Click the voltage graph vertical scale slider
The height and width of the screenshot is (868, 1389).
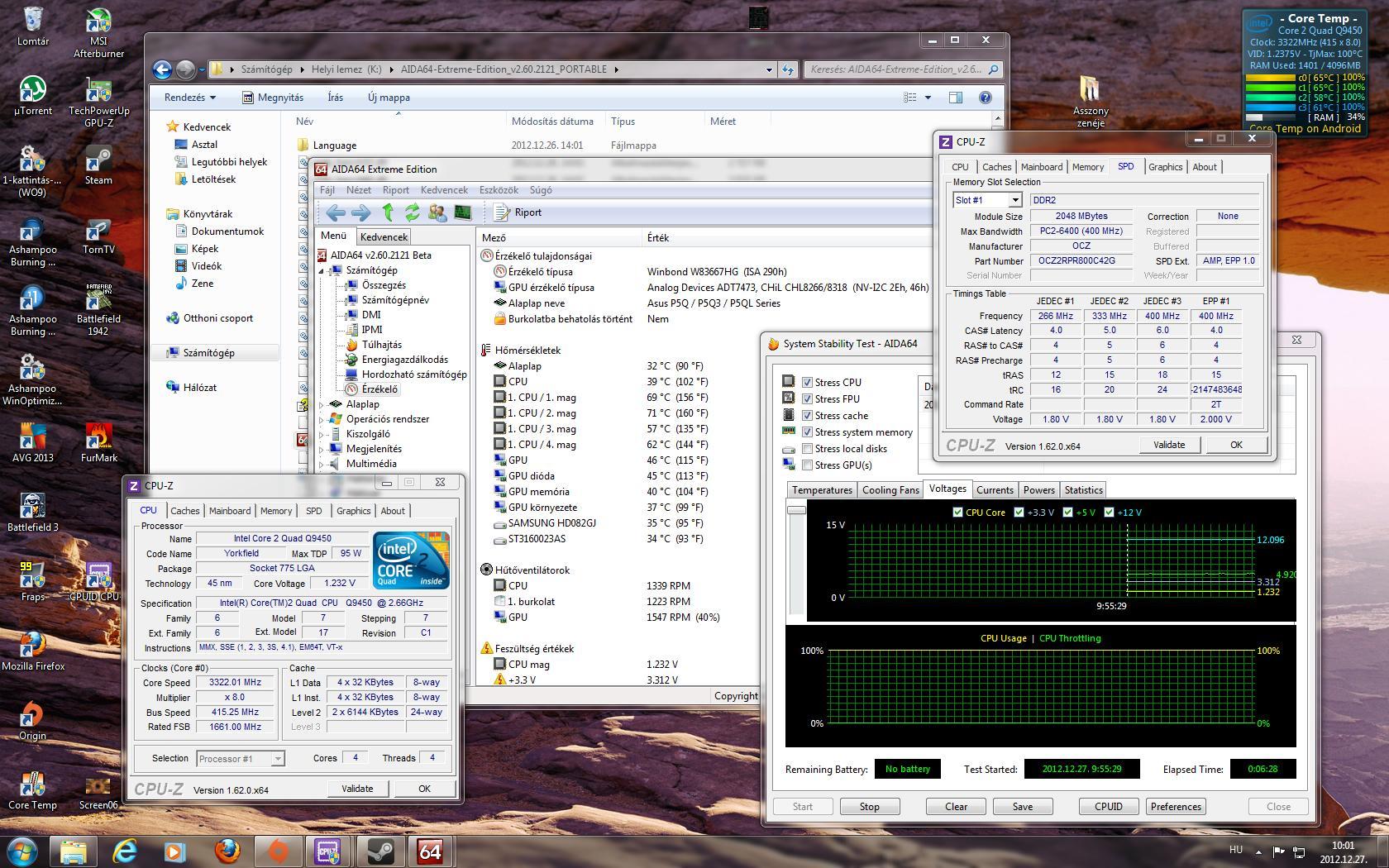coord(796,511)
